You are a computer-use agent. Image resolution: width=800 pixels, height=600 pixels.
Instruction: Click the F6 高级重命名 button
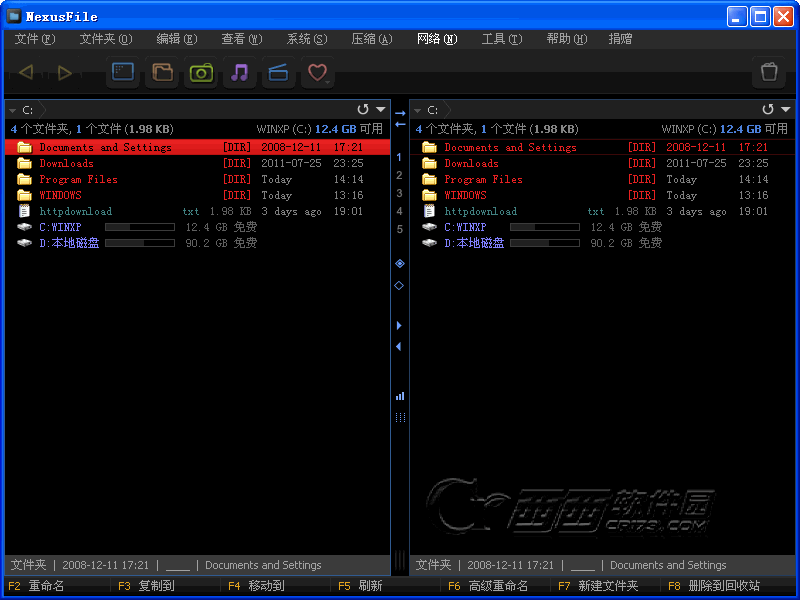[488, 586]
